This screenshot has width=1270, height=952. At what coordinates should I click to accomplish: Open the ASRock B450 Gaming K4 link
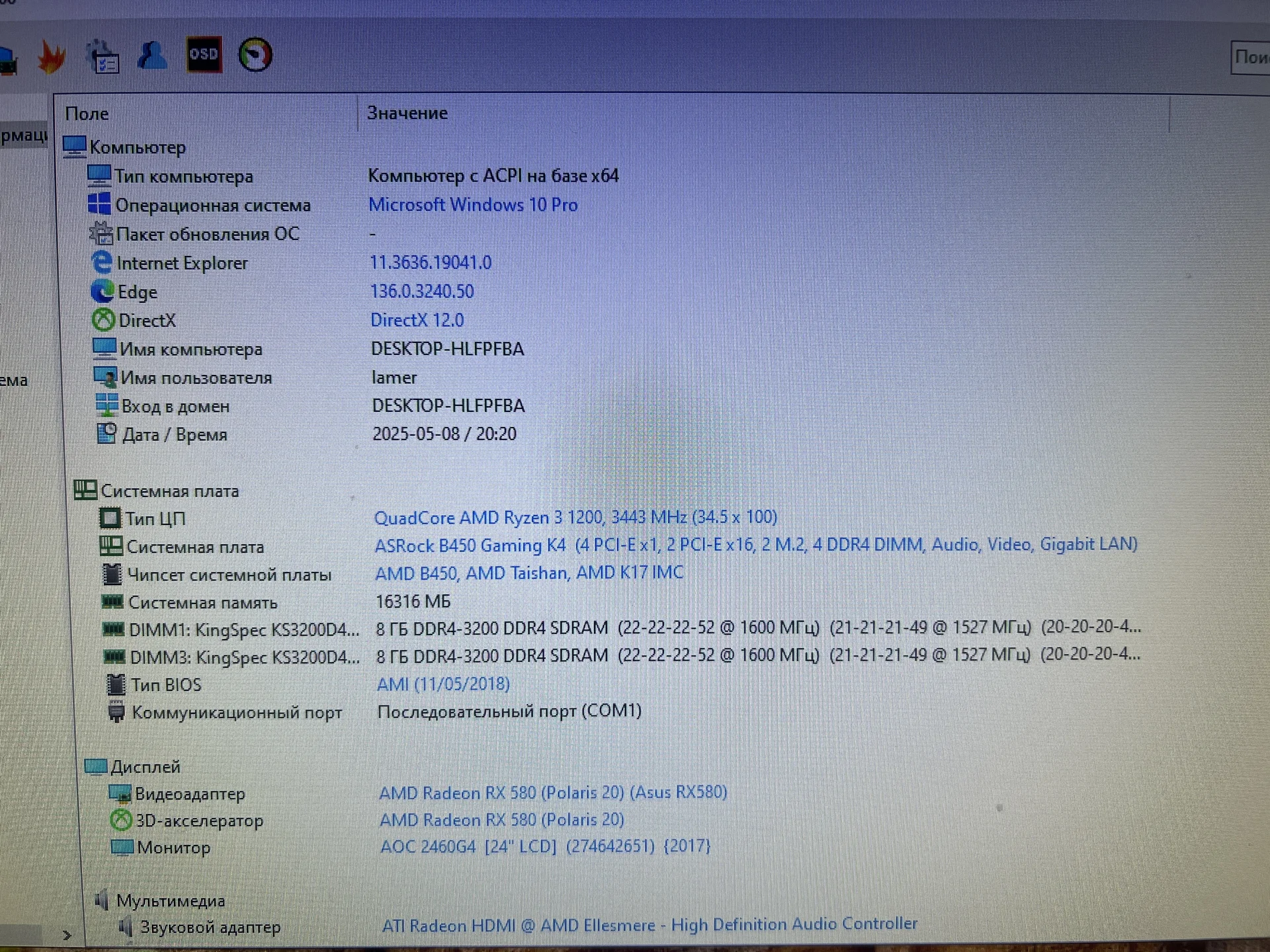tap(756, 545)
